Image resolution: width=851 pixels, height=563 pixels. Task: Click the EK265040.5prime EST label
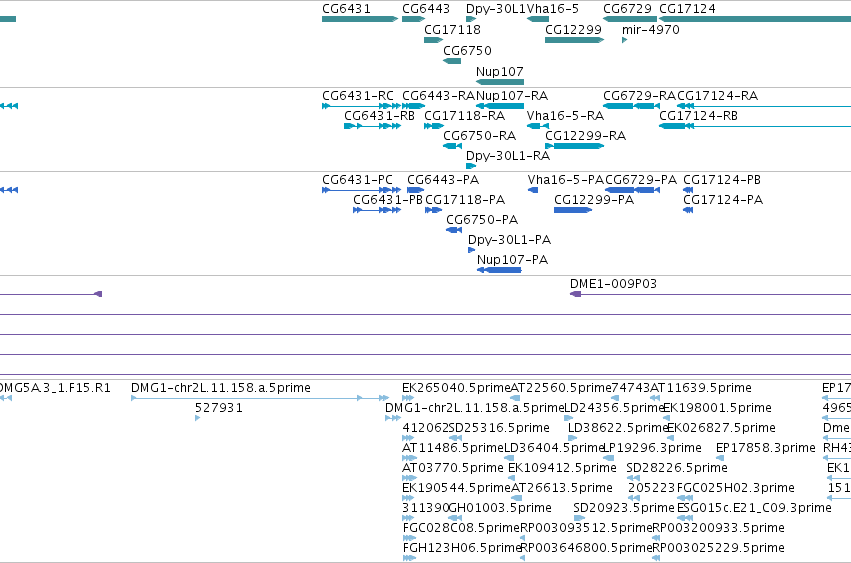pyautogui.click(x=456, y=388)
